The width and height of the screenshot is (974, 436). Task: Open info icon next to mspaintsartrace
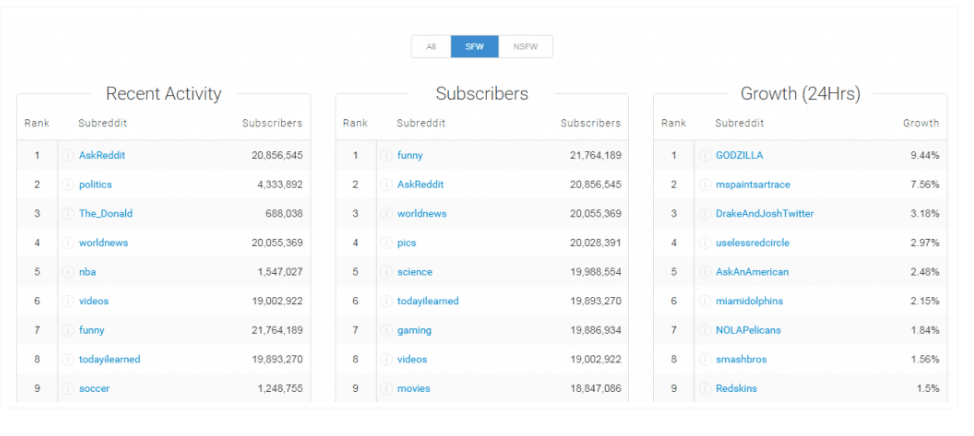coord(704,184)
